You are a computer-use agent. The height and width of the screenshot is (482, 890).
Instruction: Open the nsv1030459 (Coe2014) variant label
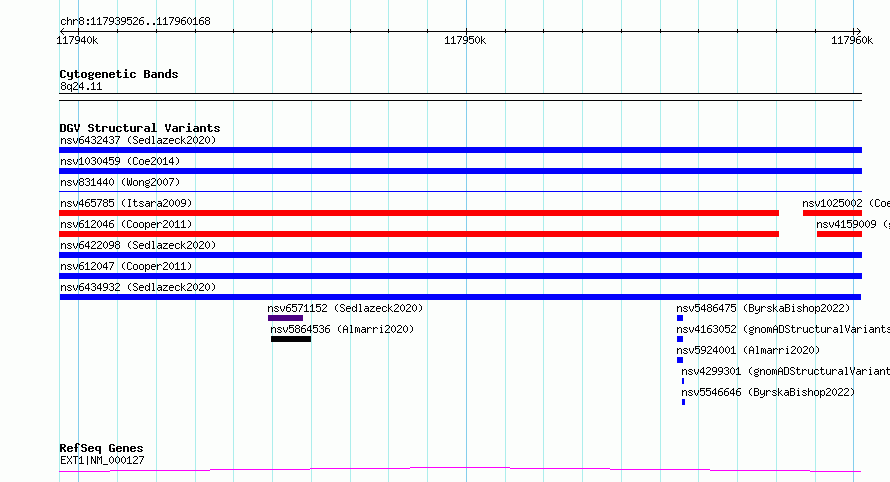pyautogui.click(x=120, y=161)
